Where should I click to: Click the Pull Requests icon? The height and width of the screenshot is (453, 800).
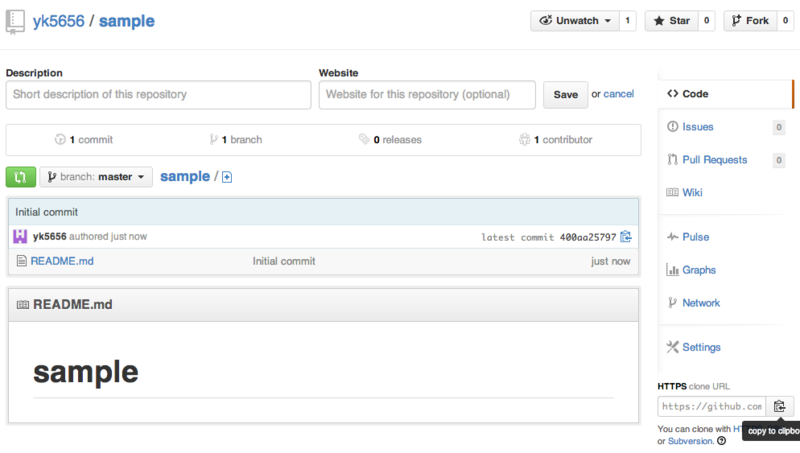coord(672,160)
